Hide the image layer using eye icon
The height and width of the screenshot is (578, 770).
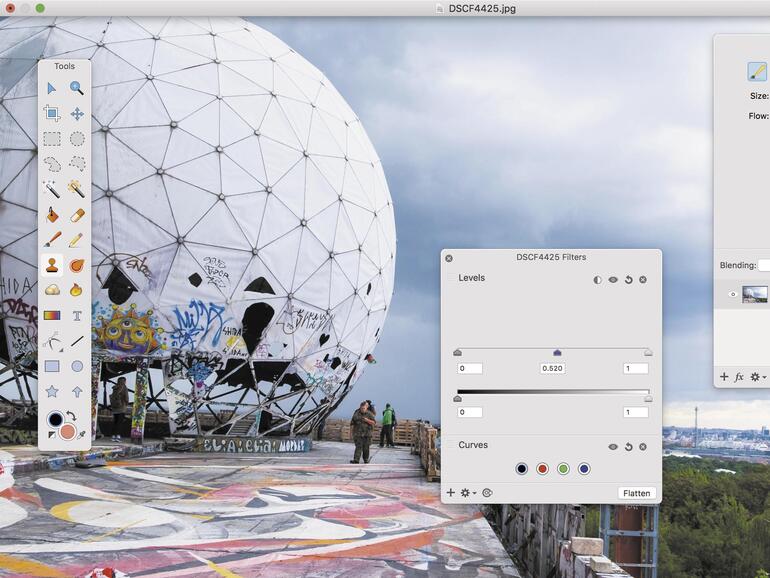tap(732, 295)
